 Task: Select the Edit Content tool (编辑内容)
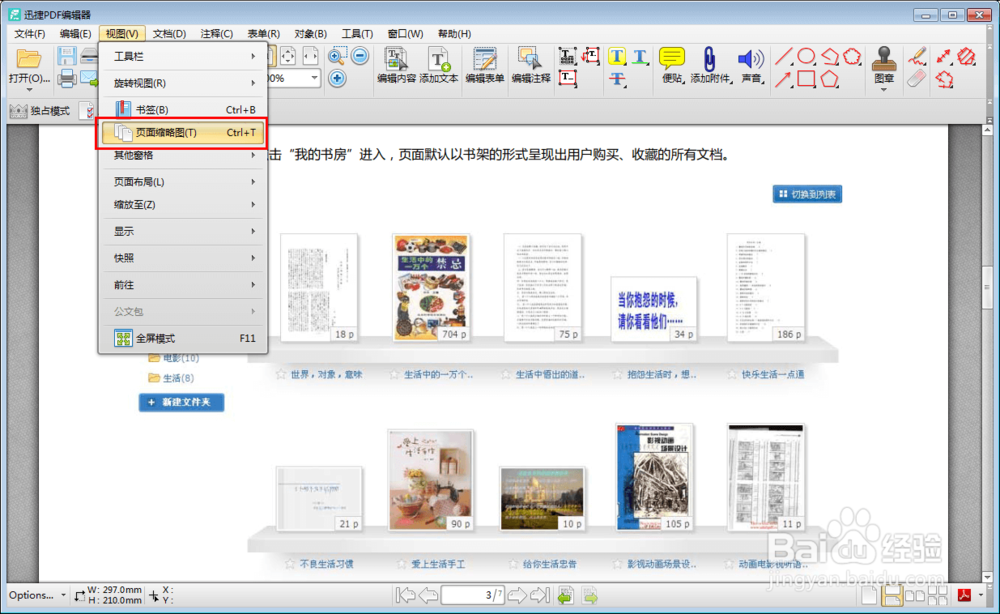coord(396,66)
